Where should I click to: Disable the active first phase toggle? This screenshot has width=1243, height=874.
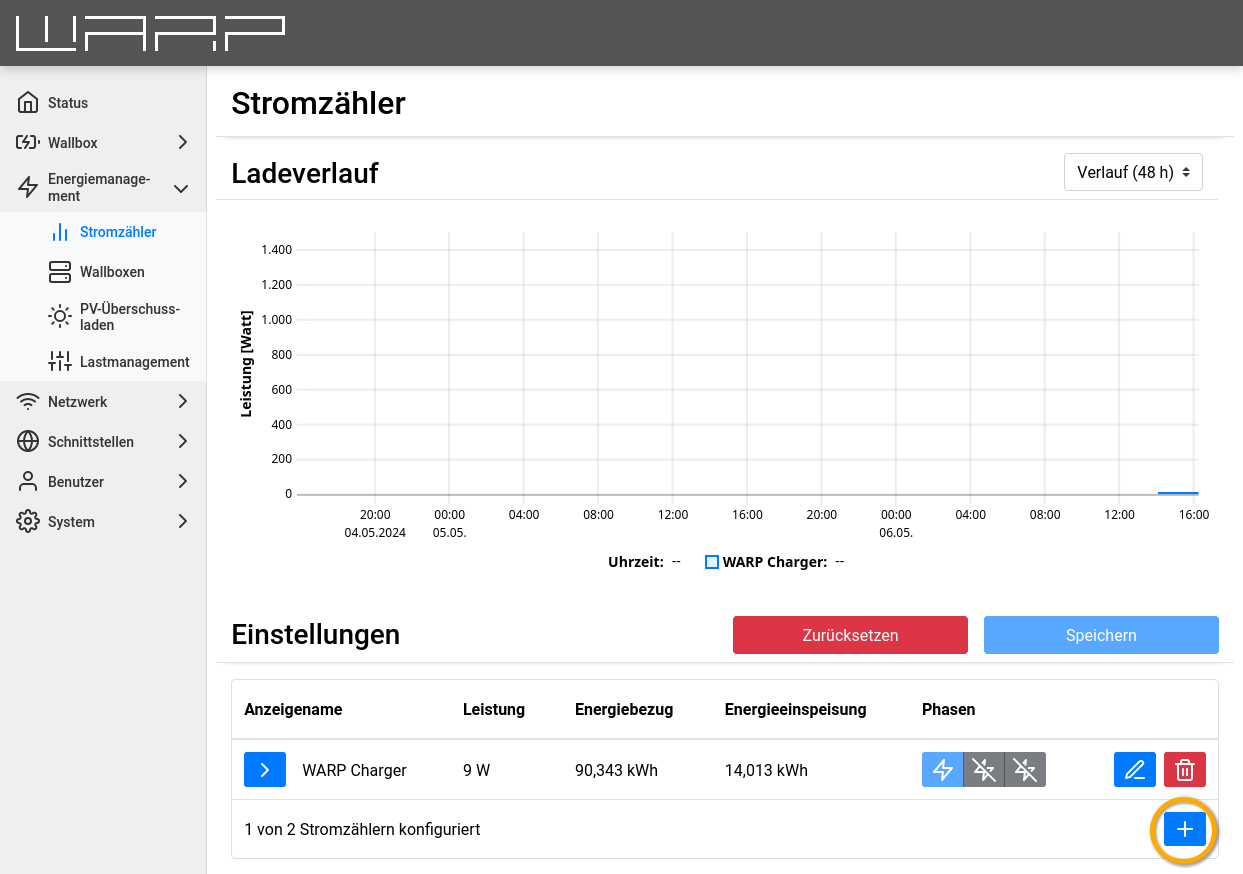942,770
